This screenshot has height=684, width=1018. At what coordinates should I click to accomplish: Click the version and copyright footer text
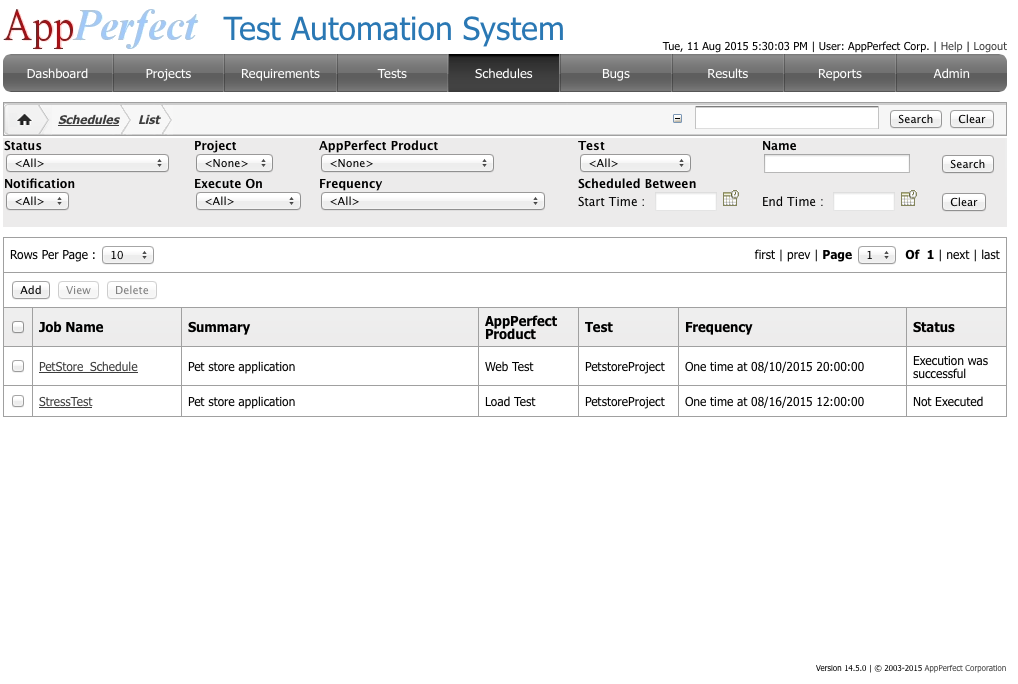click(x=911, y=668)
